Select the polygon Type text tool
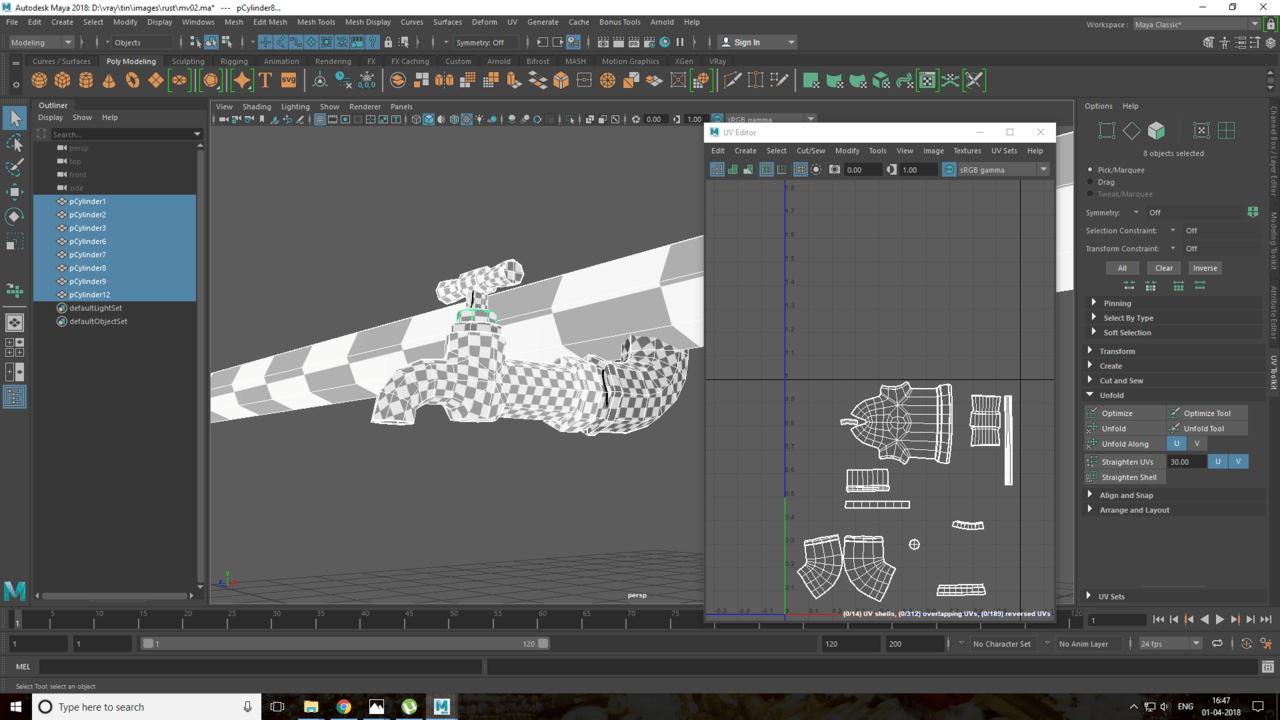The height and width of the screenshot is (720, 1280). point(265,80)
